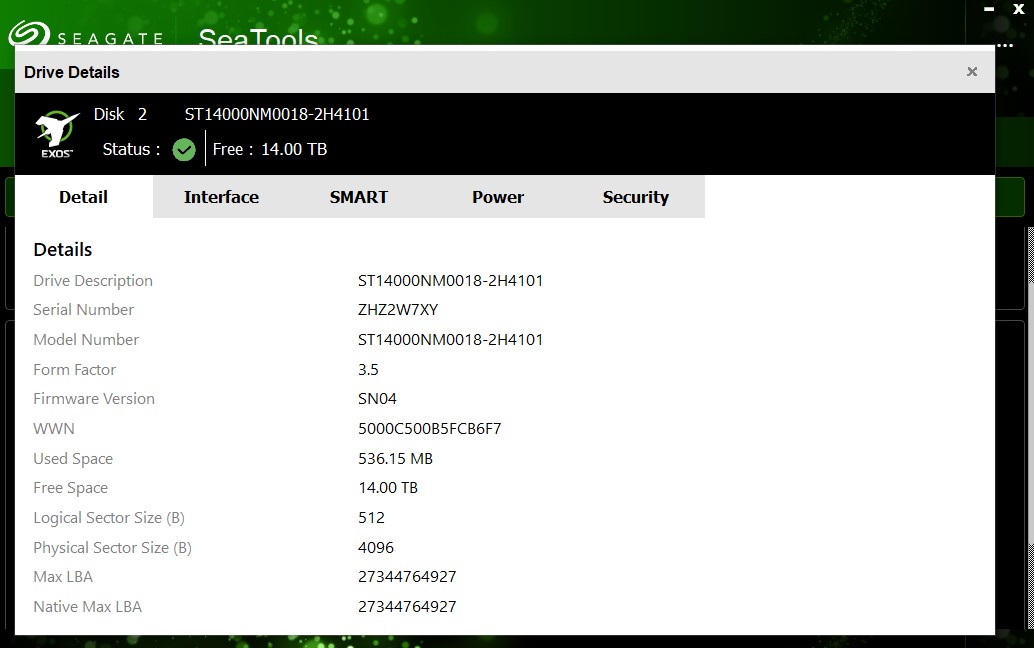This screenshot has width=1034, height=648.
Task: Select the SMART tab
Action: [358, 197]
